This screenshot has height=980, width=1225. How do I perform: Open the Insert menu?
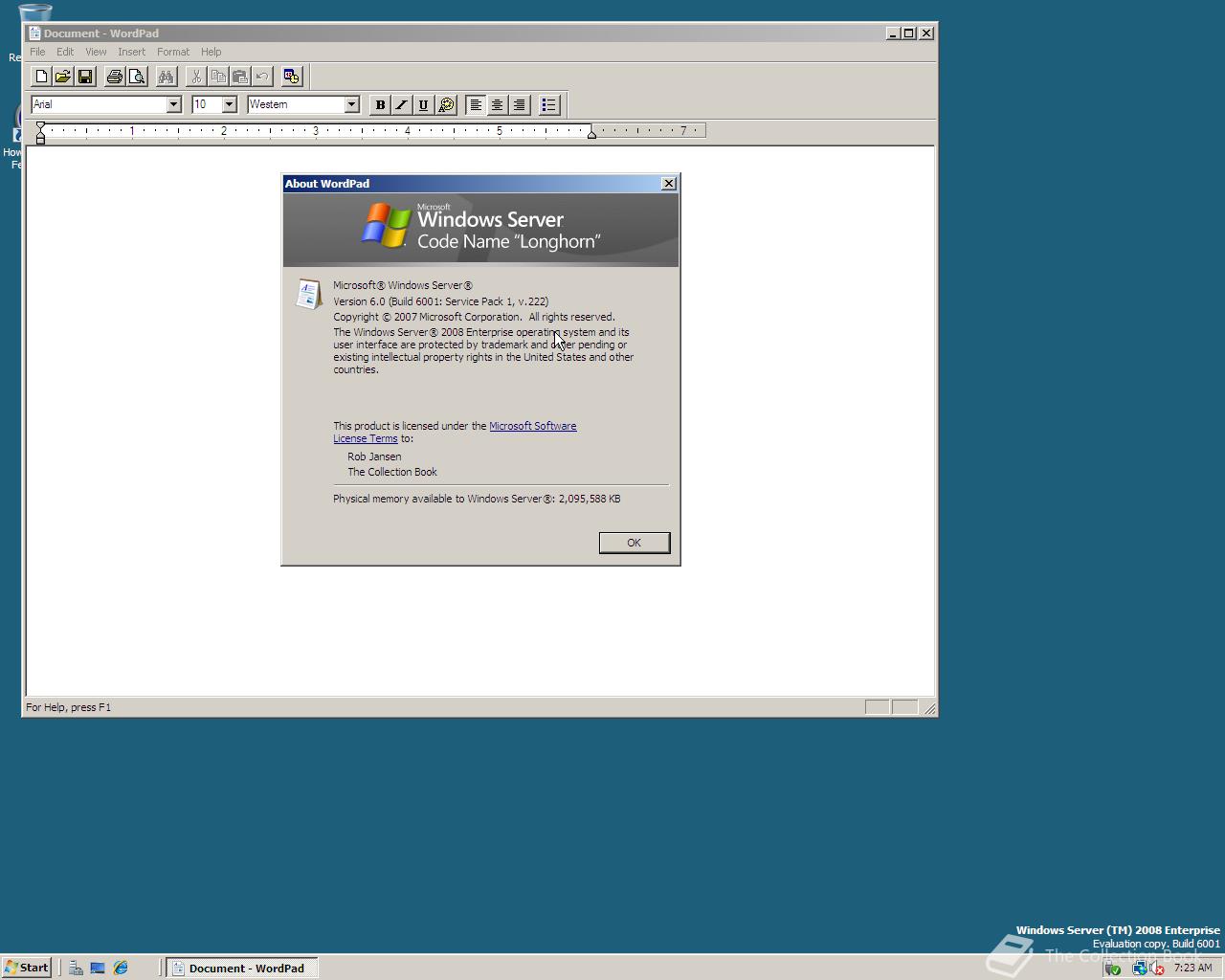132,52
